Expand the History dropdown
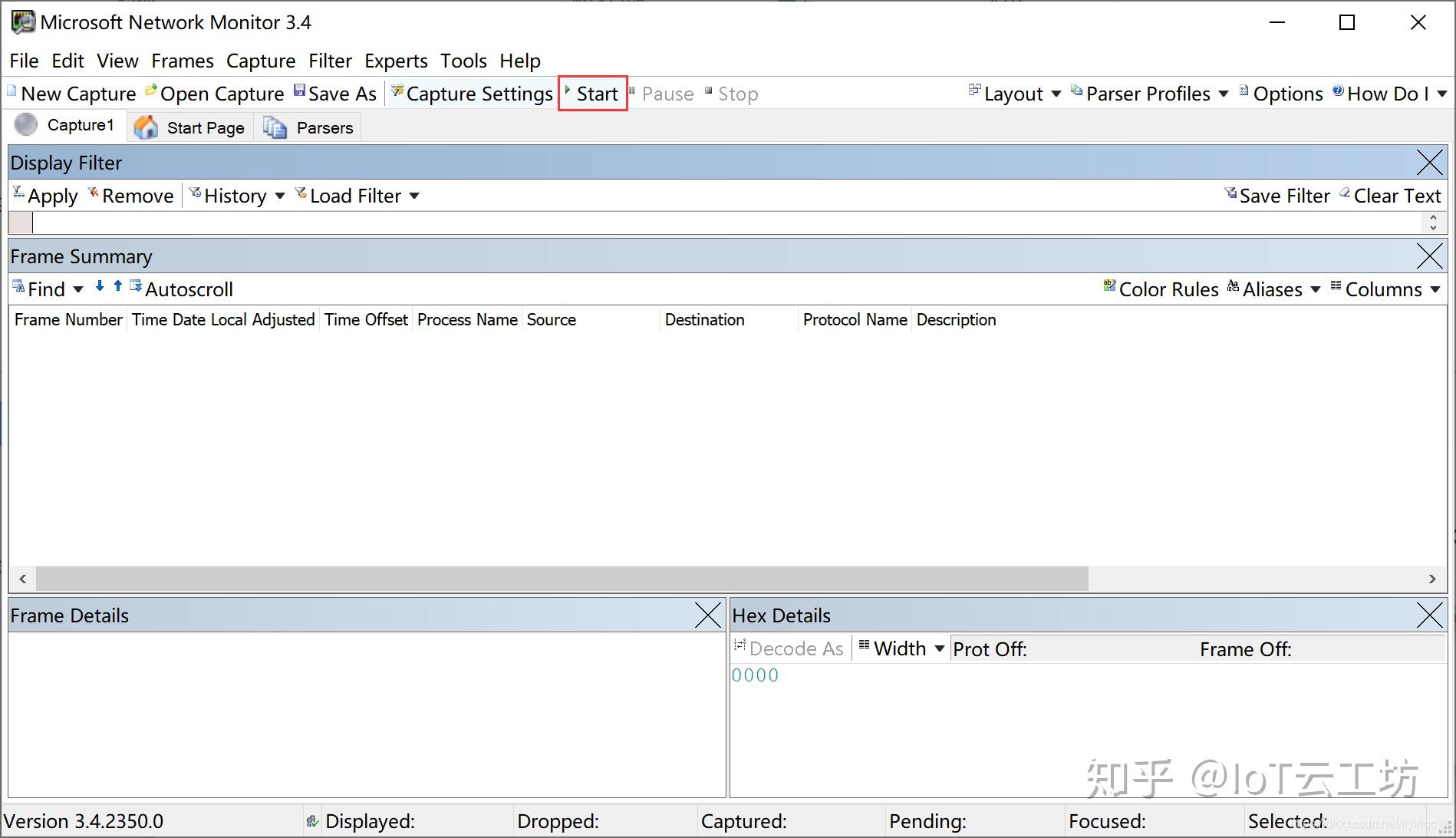Viewport: 1456px width, 838px height. (238, 195)
